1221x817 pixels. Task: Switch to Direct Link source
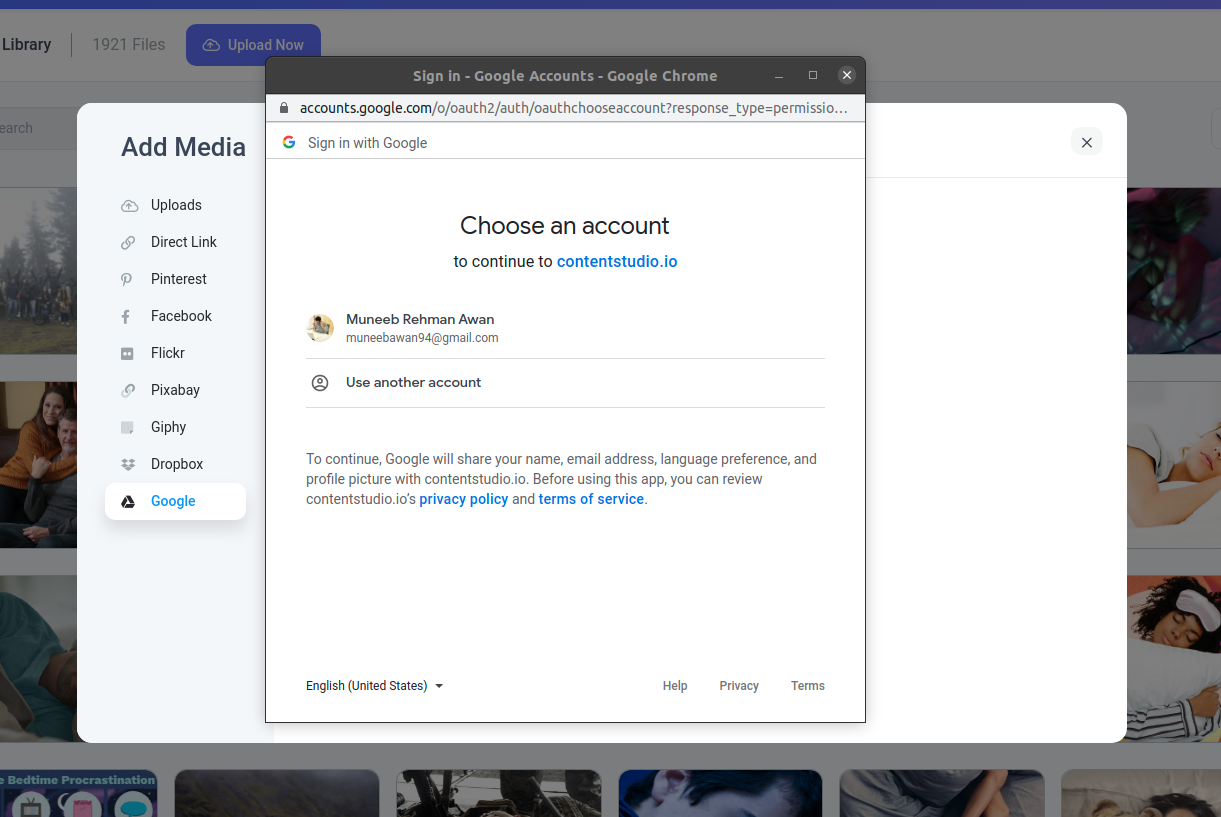(x=175, y=242)
